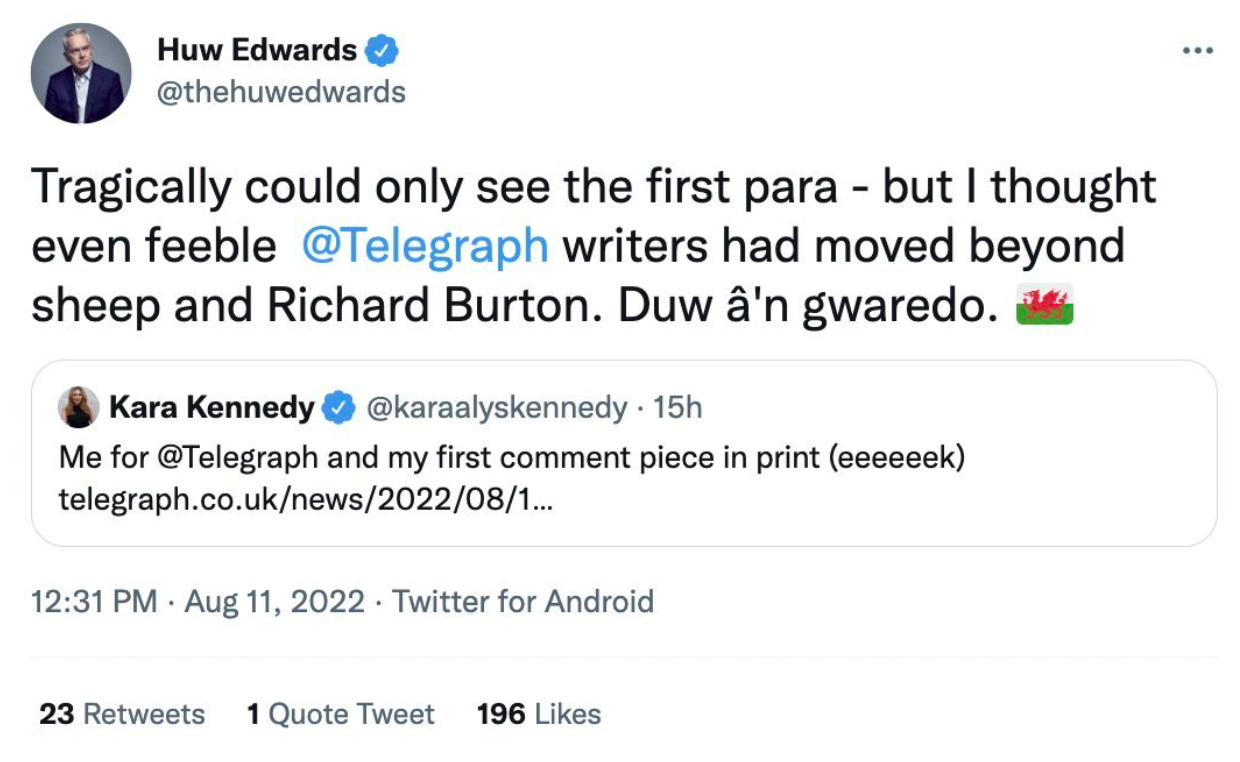
Task: Open the three-dot more options menu
Action: pos(1196,51)
